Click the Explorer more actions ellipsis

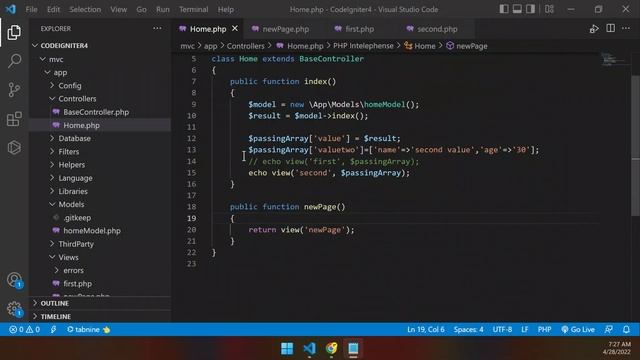157,29
